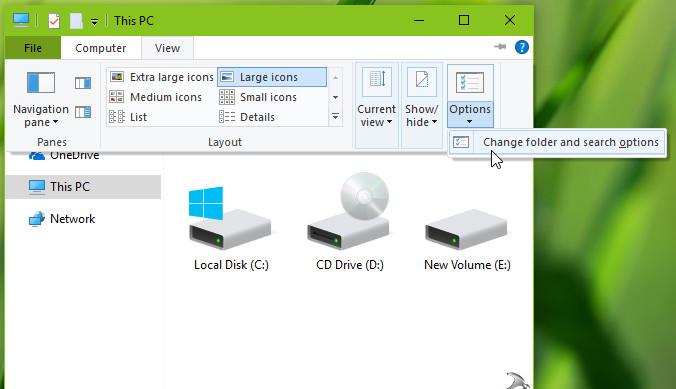Select This PC in navigation pane

(x=83, y=187)
